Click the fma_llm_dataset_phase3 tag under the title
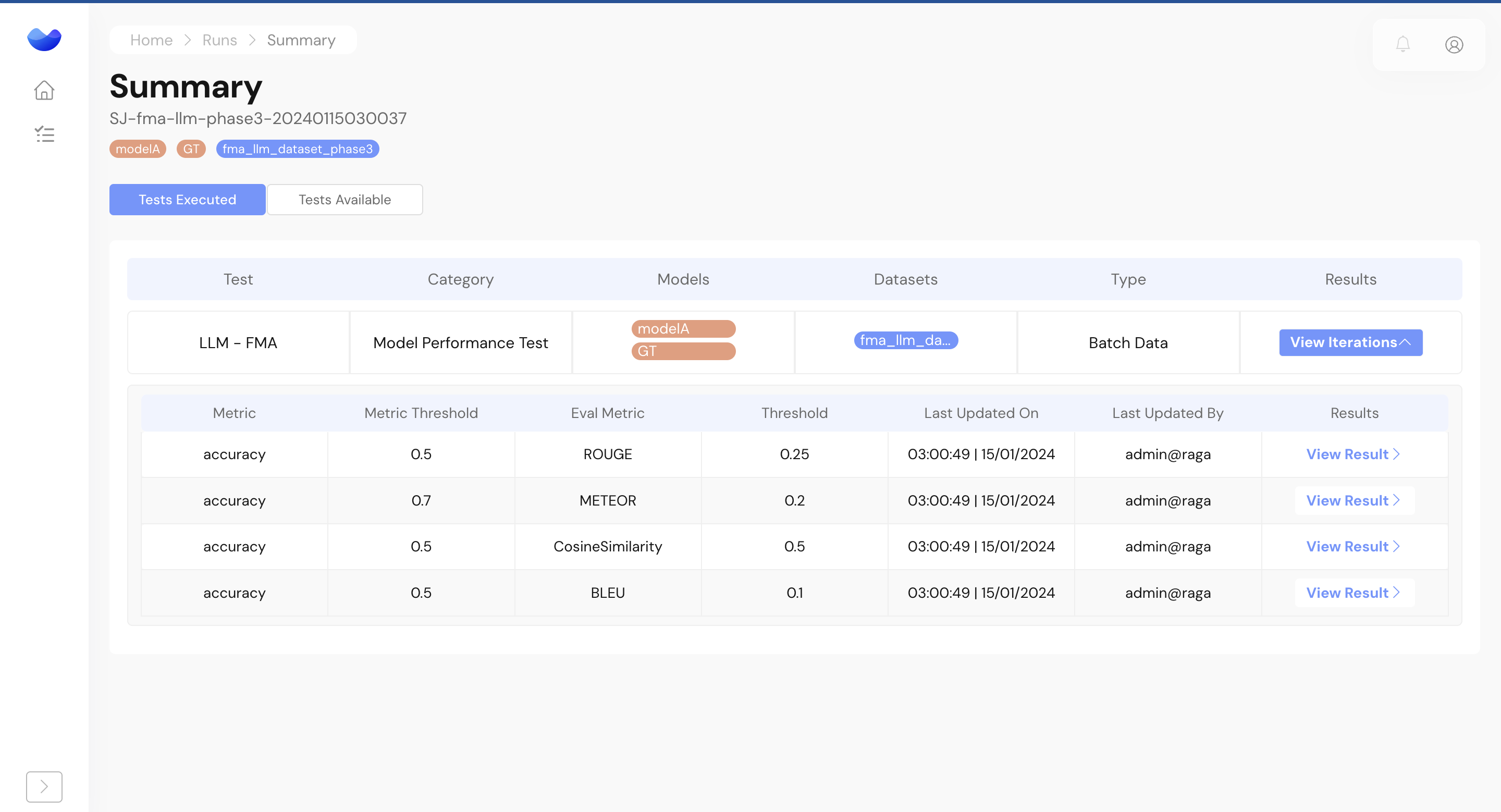This screenshot has height=812, width=1501. pyautogui.click(x=297, y=149)
